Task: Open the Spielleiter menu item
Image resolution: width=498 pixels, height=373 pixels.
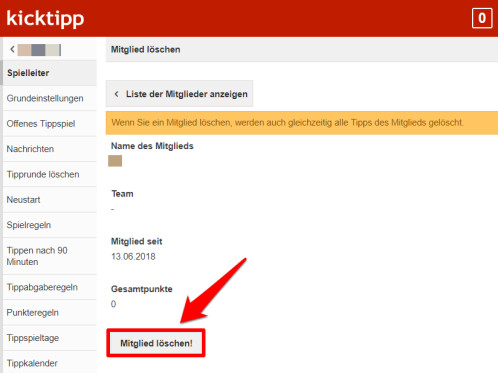Action: (x=50, y=73)
